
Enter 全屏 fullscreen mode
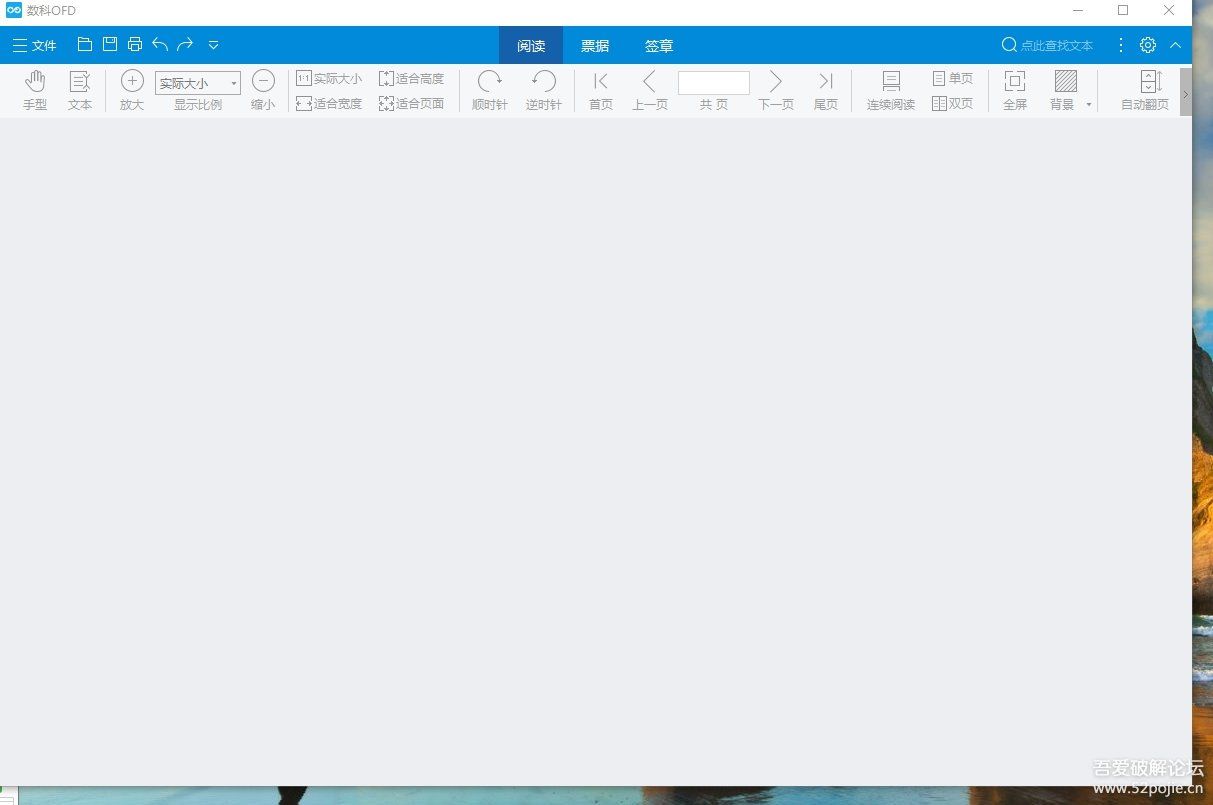1015,90
